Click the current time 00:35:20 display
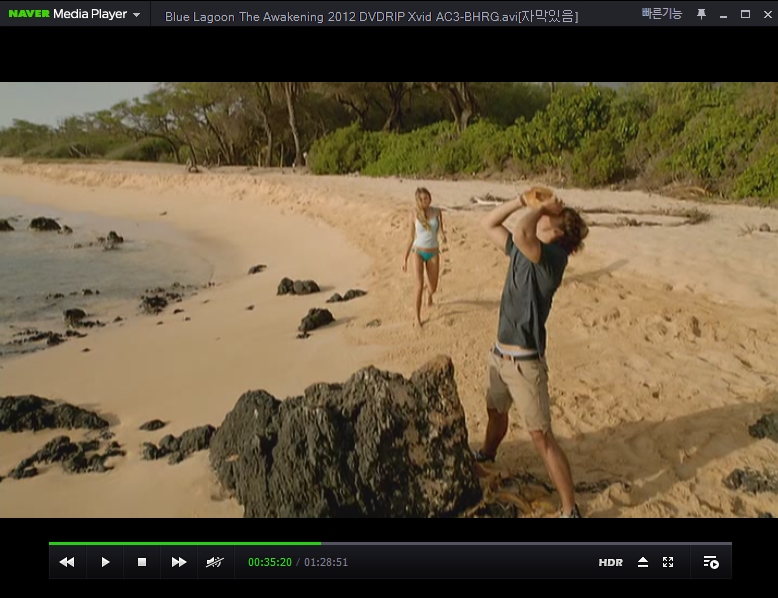778x598 pixels. pos(270,563)
